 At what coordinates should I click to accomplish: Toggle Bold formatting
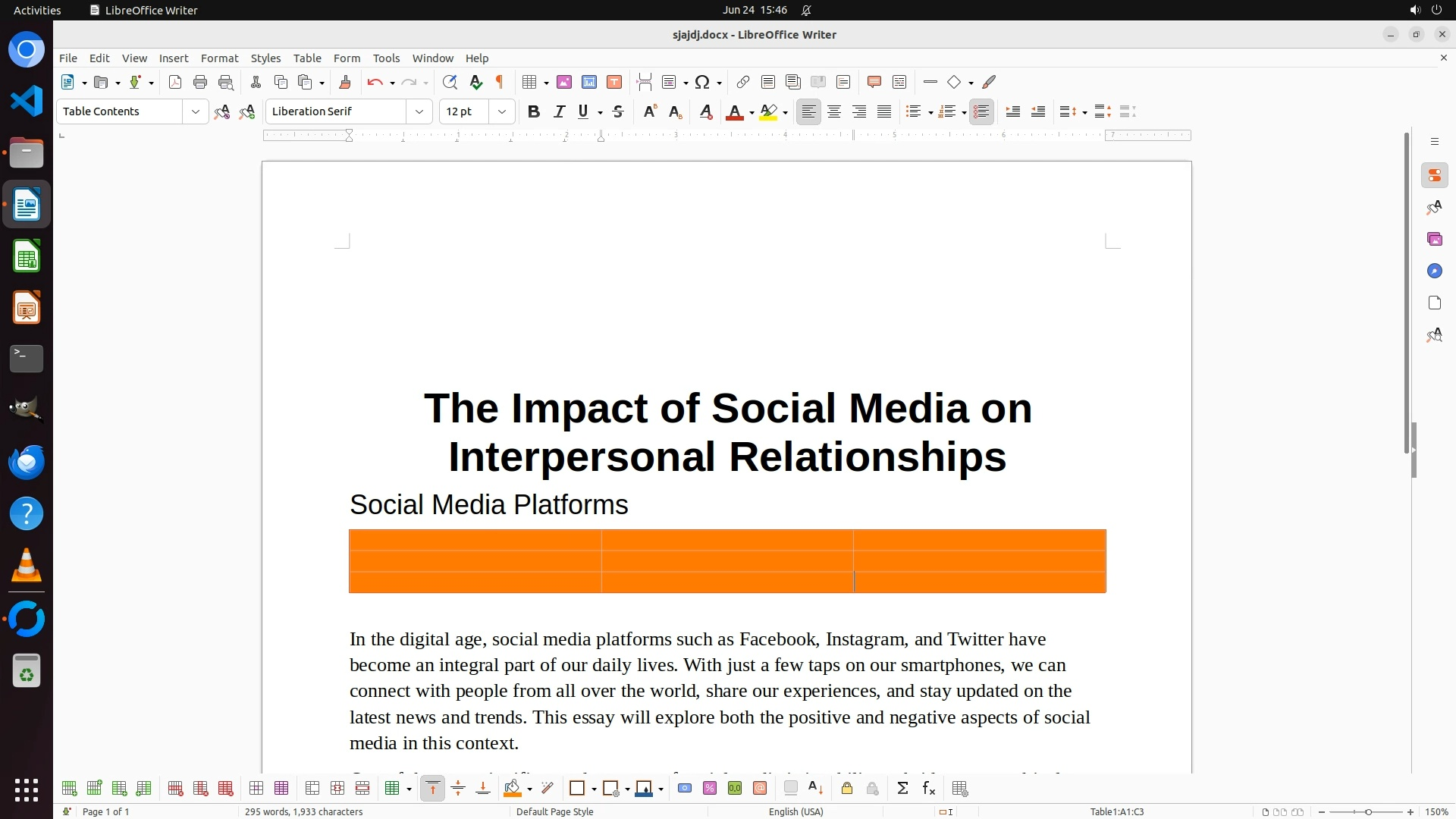(534, 111)
